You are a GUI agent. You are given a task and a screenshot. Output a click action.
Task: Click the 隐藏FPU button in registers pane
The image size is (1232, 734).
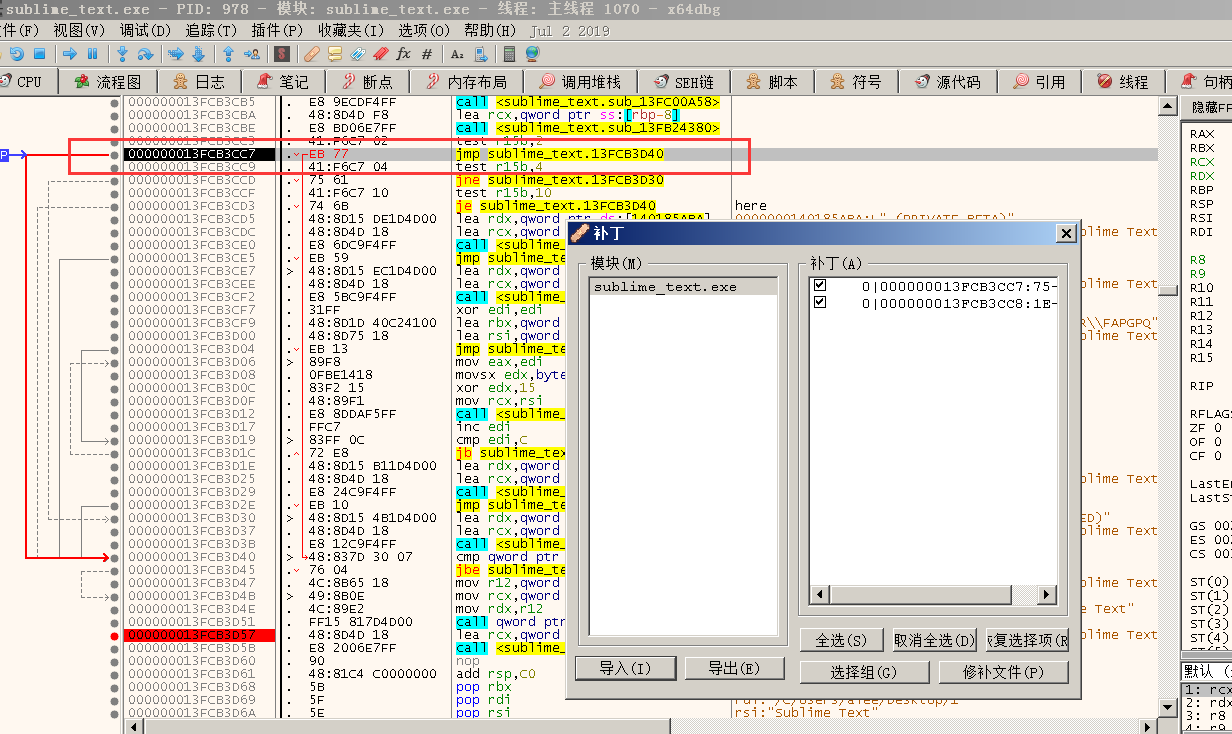point(1208,107)
